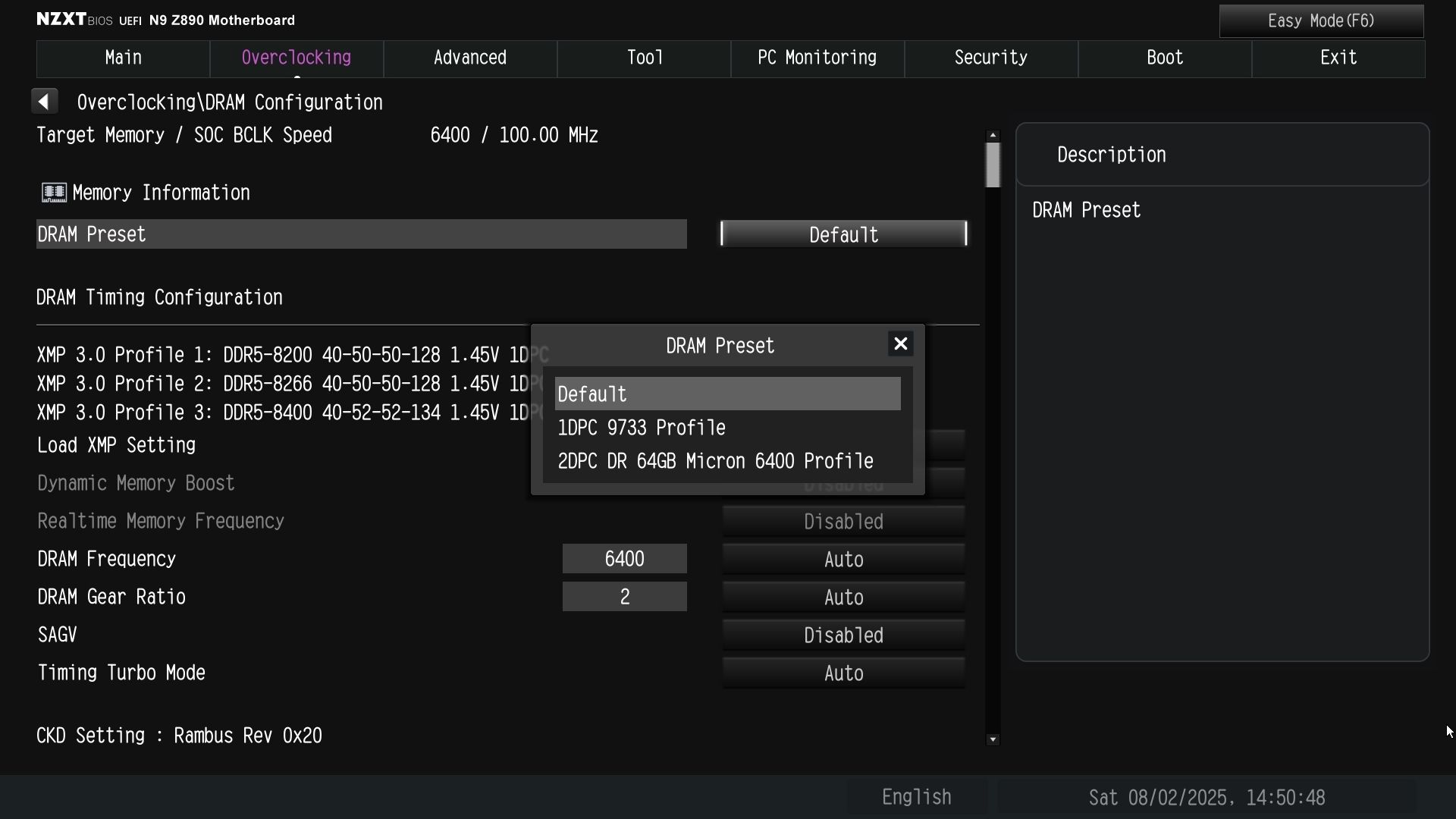
Task: Go back using the left arrow icon
Action: tap(44, 102)
